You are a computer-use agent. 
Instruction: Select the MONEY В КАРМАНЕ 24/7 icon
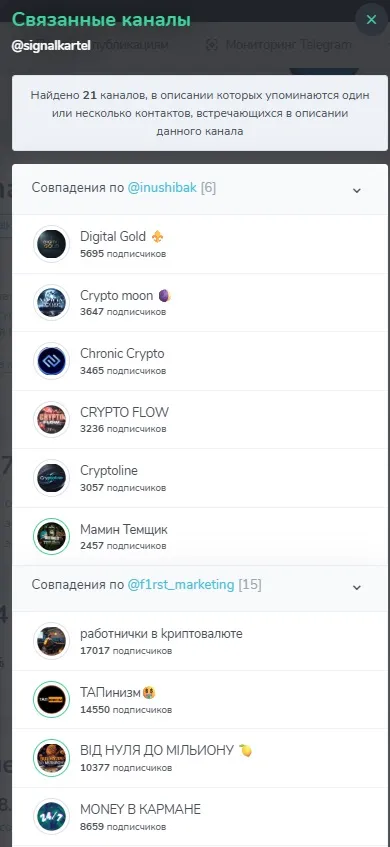tap(51, 817)
